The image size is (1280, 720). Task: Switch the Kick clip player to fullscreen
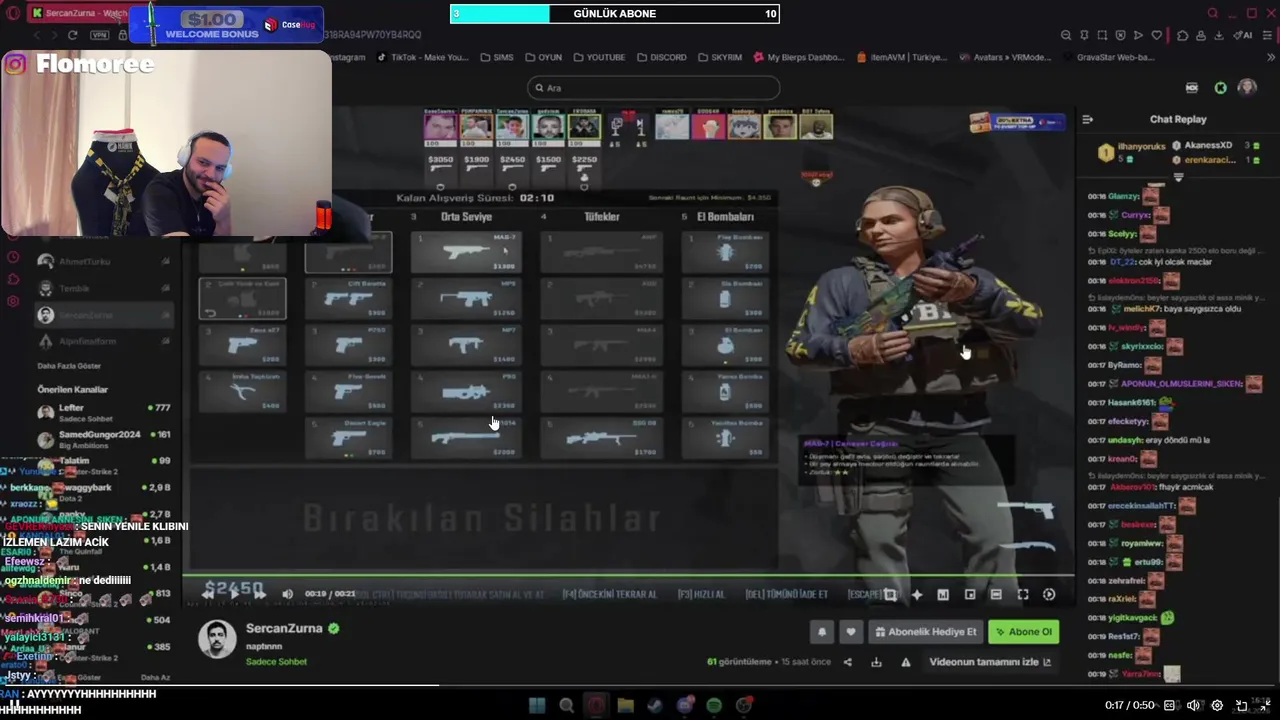pos(1023,594)
